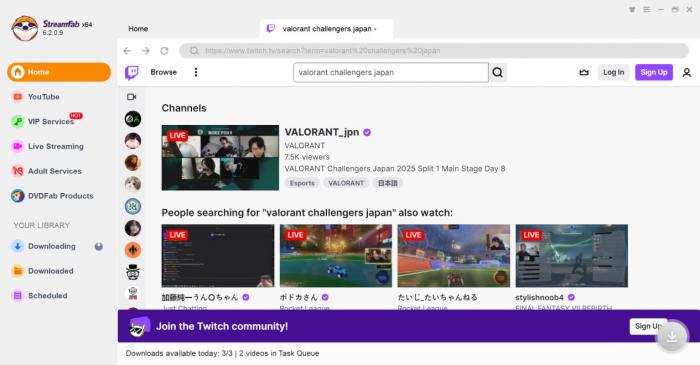This screenshot has width=700, height=365.
Task: Open the 加藤純一 live stream thumbnail
Action: [x=218, y=256]
